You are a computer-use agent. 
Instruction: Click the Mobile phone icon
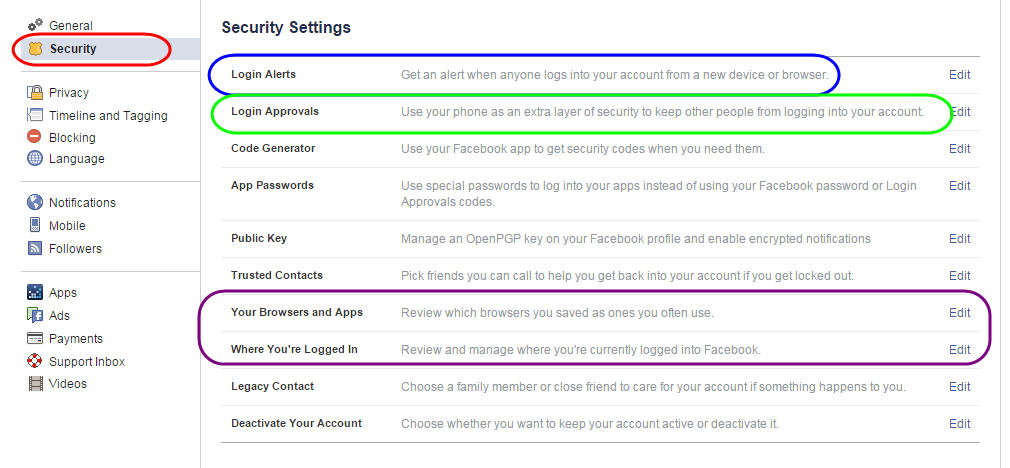pos(35,225)
